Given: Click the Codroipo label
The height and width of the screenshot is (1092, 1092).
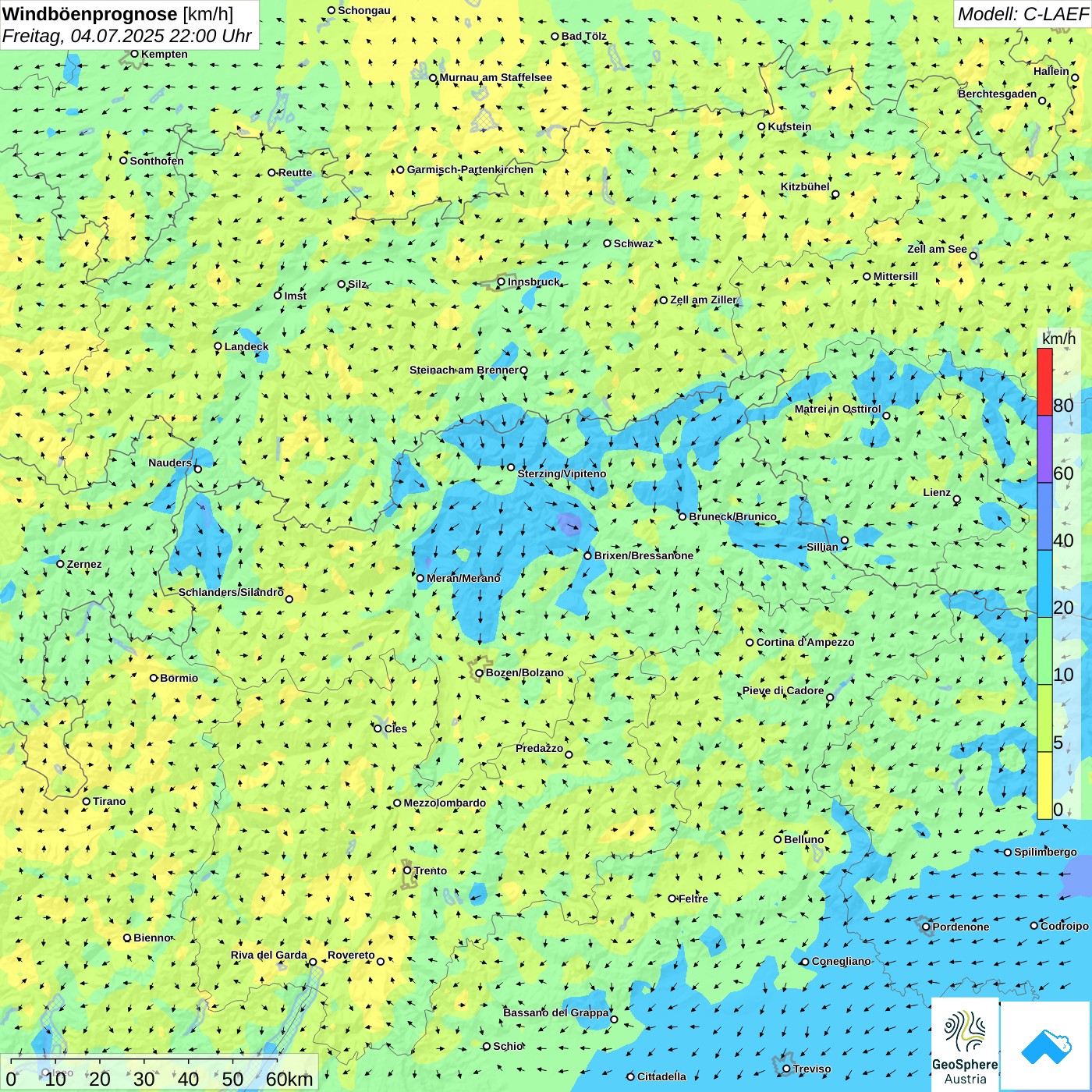Looking at the screenshot, I should [1065, 926].
